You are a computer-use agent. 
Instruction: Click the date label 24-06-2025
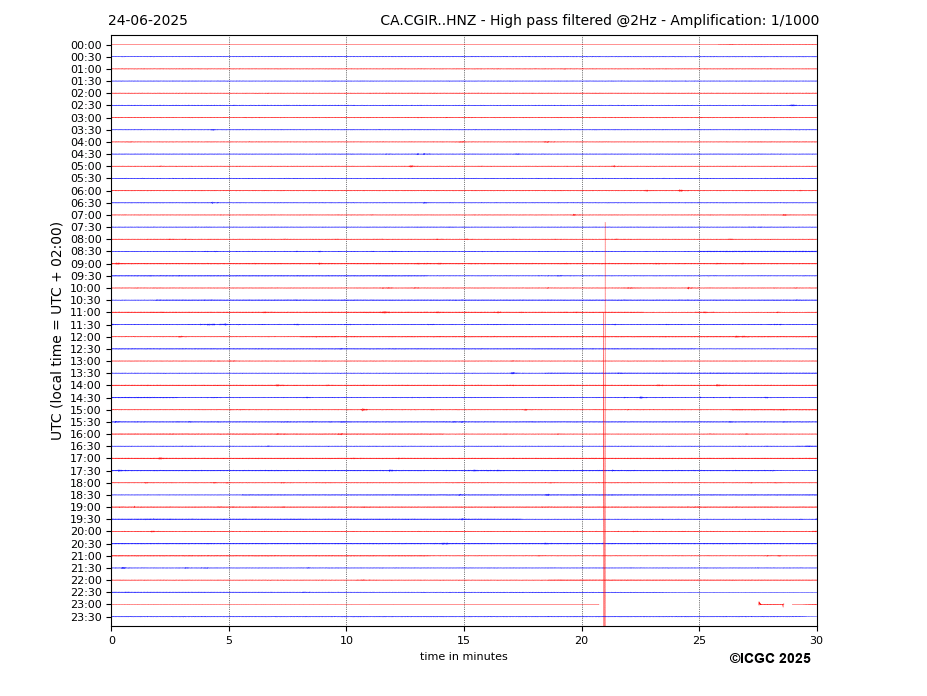(148, 21)
